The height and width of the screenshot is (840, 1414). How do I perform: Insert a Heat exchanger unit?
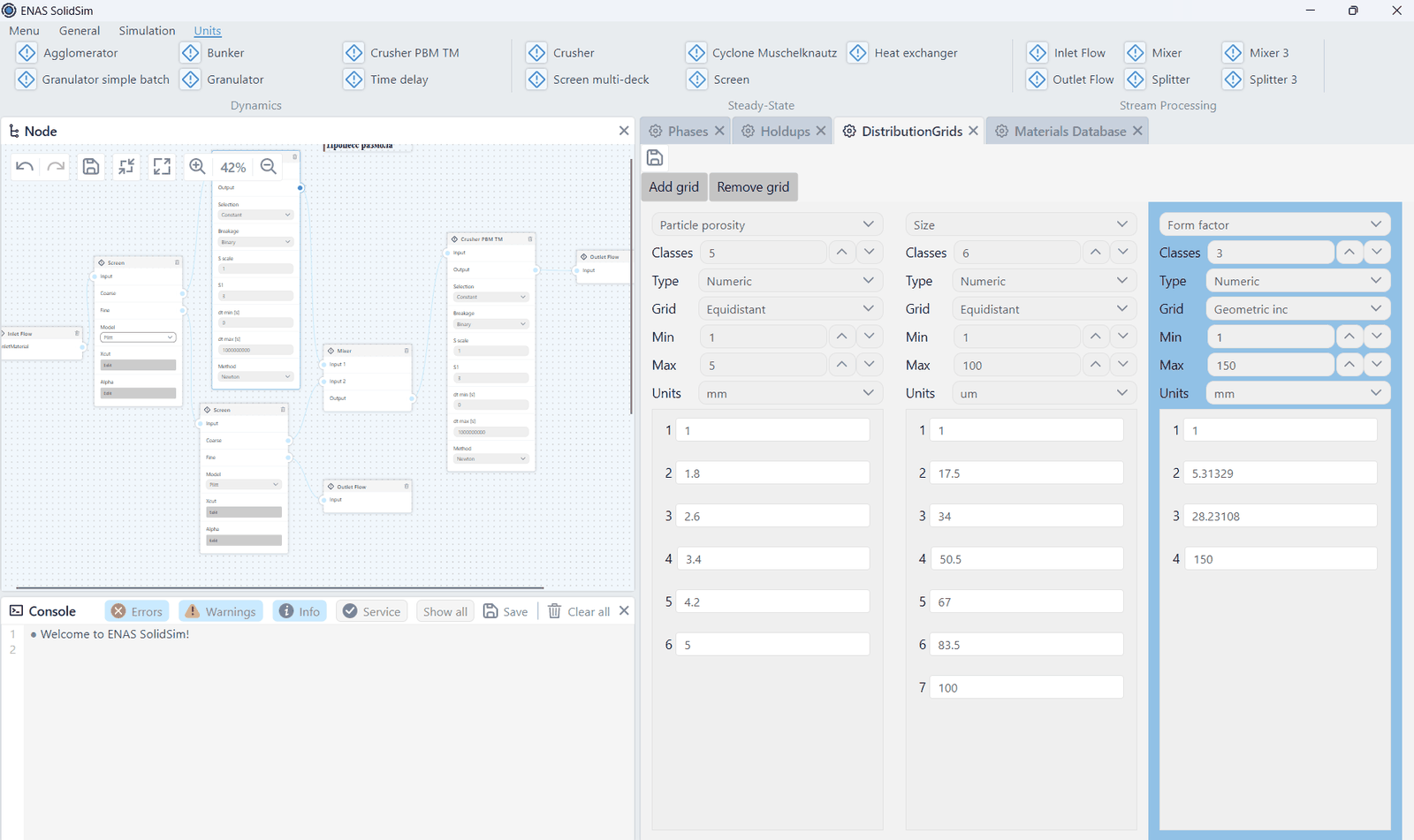coord(903,53)
